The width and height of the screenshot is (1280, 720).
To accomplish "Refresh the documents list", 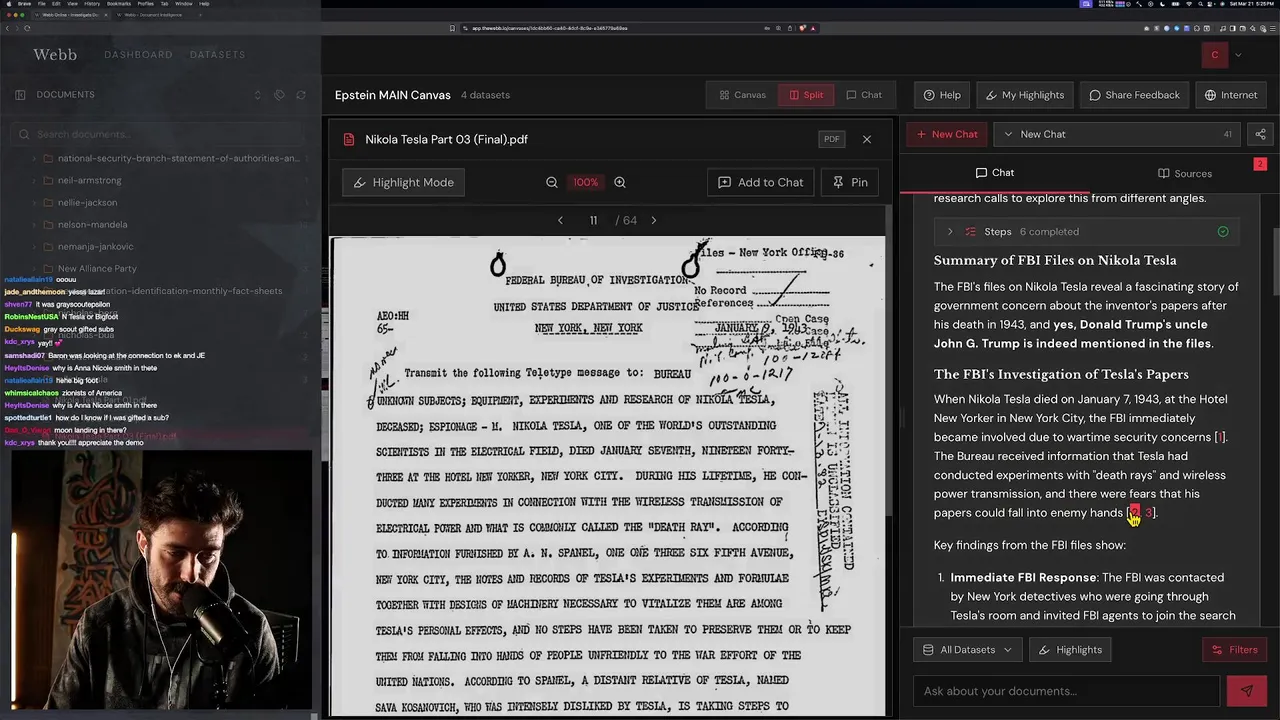I will [300, 95].
